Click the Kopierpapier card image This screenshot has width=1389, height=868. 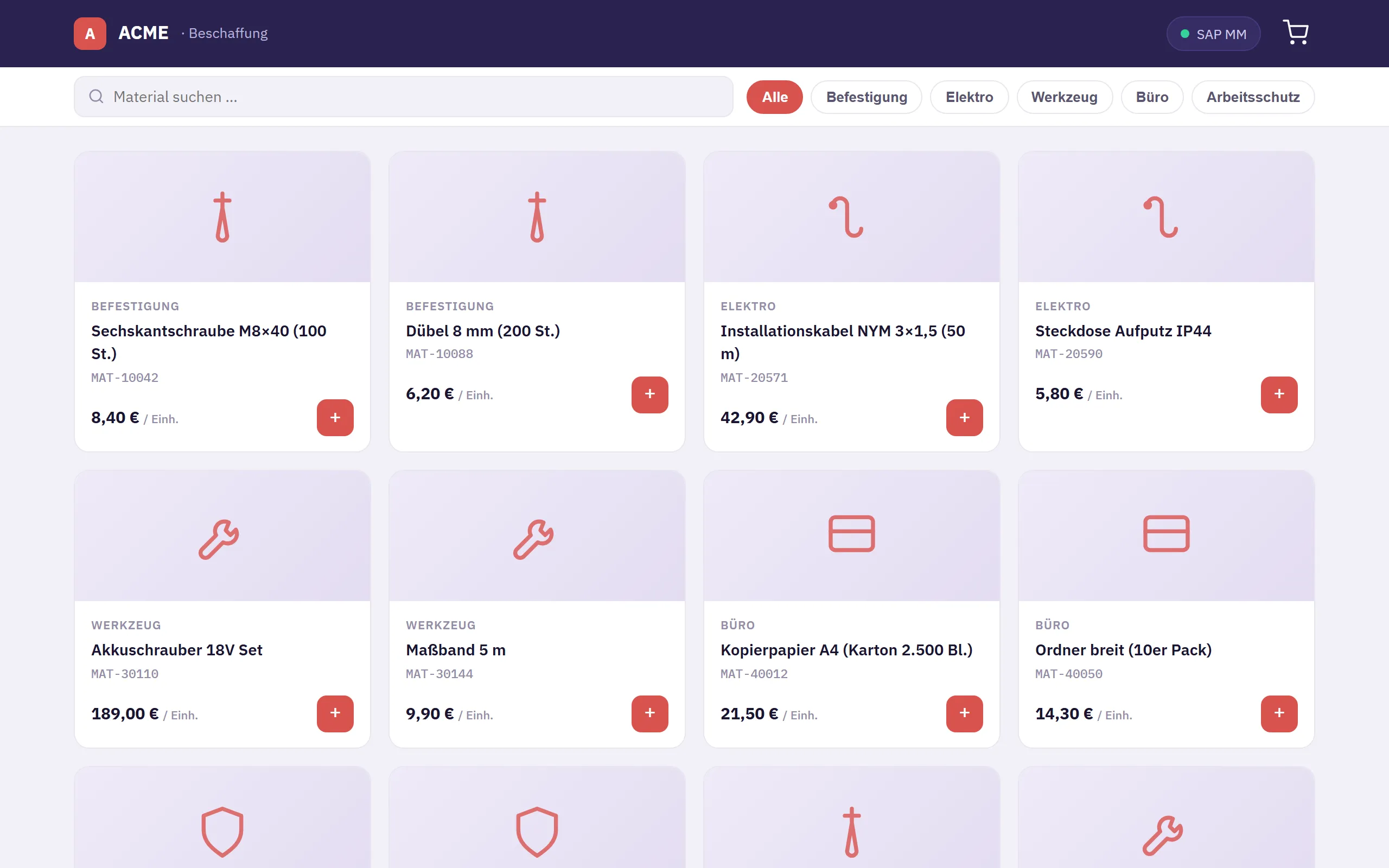click(851, 536)
